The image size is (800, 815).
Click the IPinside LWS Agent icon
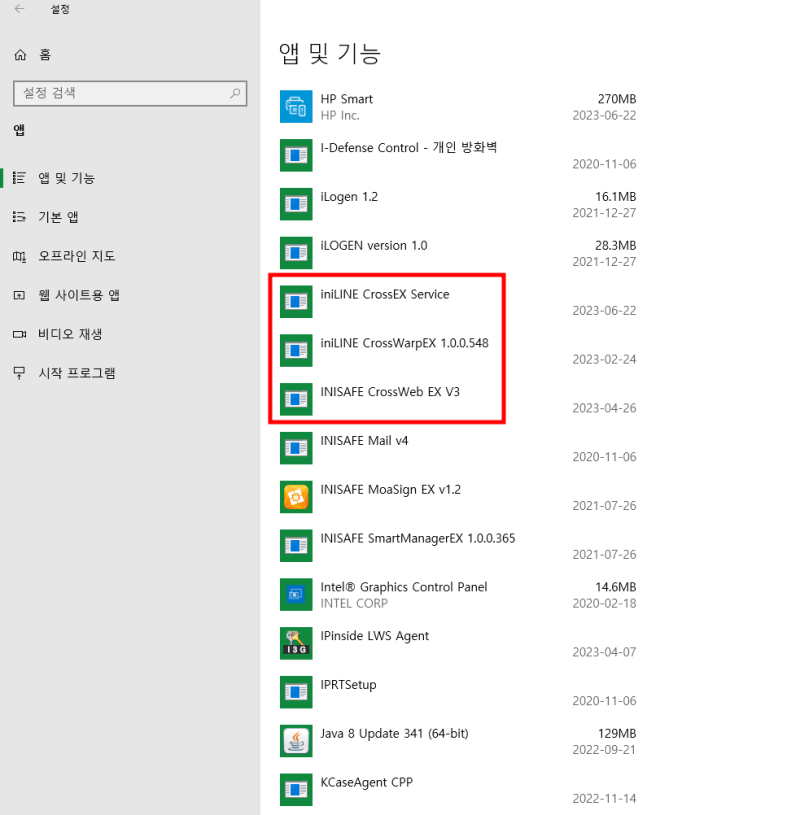point(296,643)
